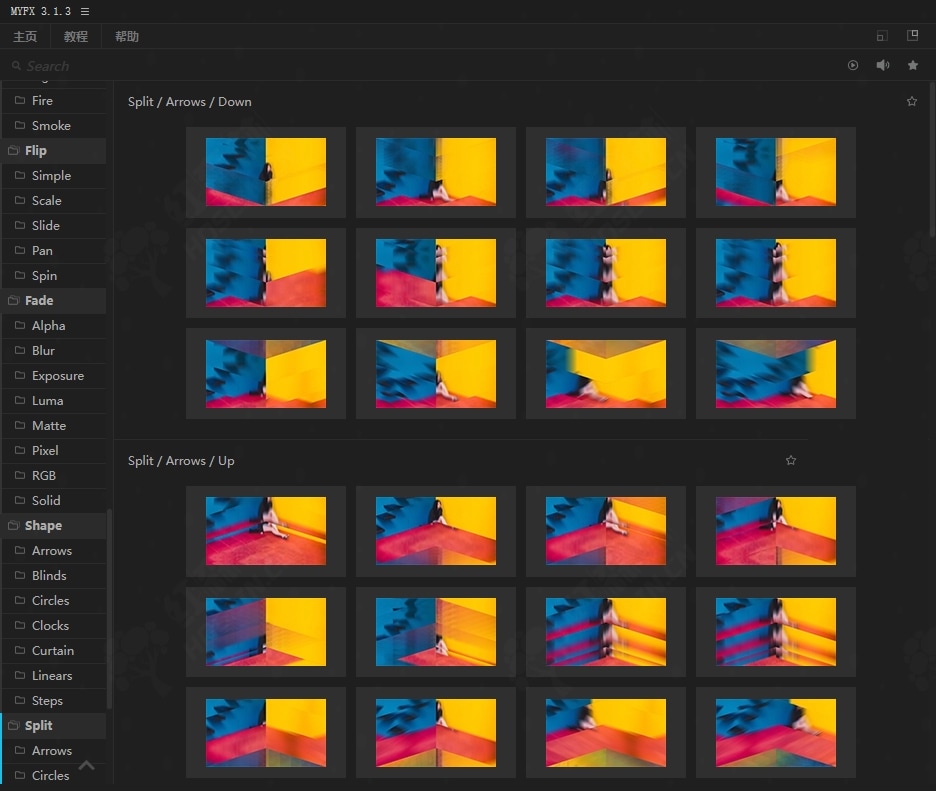The image size is (936, 791).
Task: Collapse the Split category
Action: point(54,725)
